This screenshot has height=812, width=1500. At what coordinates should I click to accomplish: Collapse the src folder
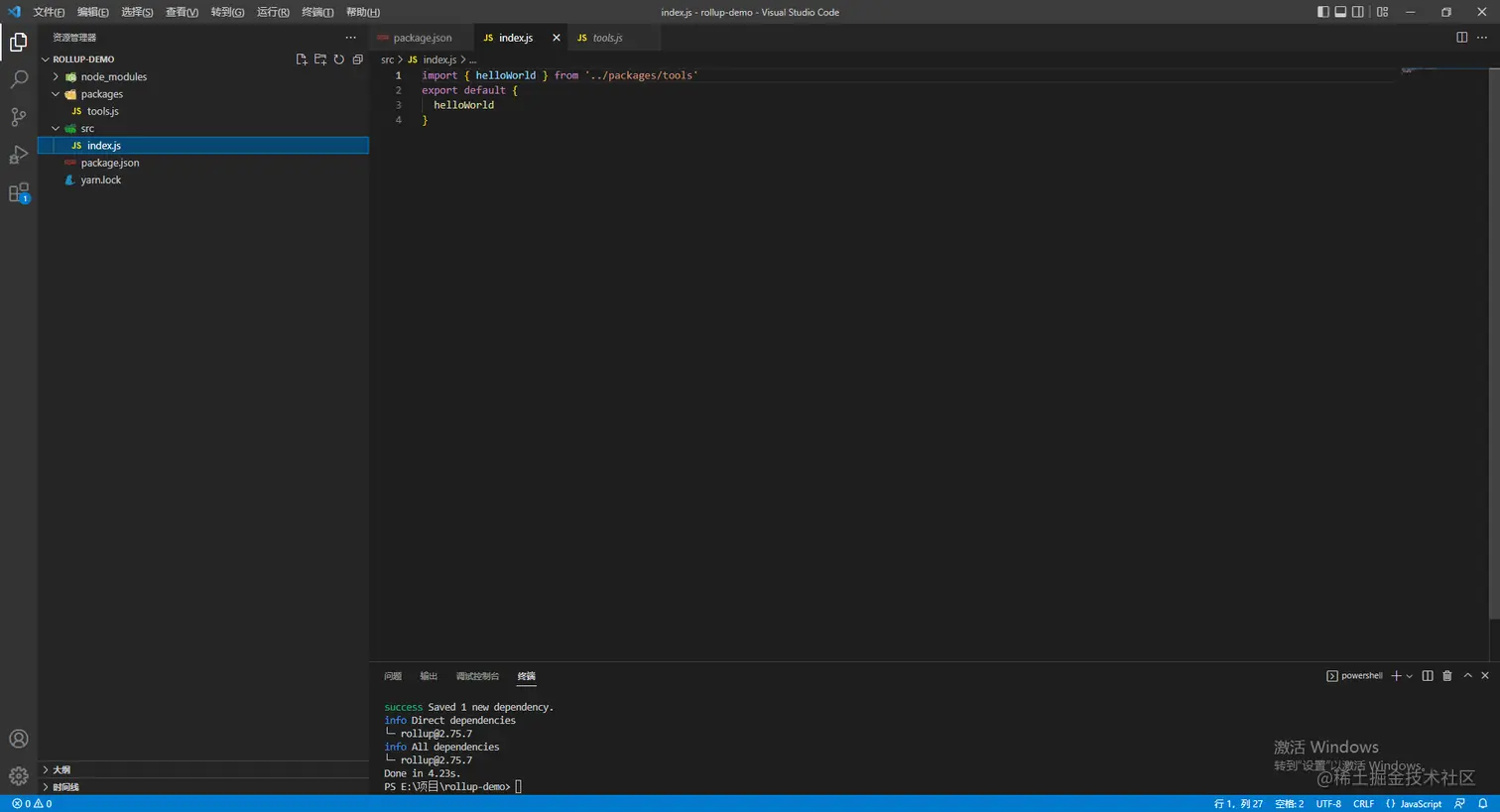56,129
